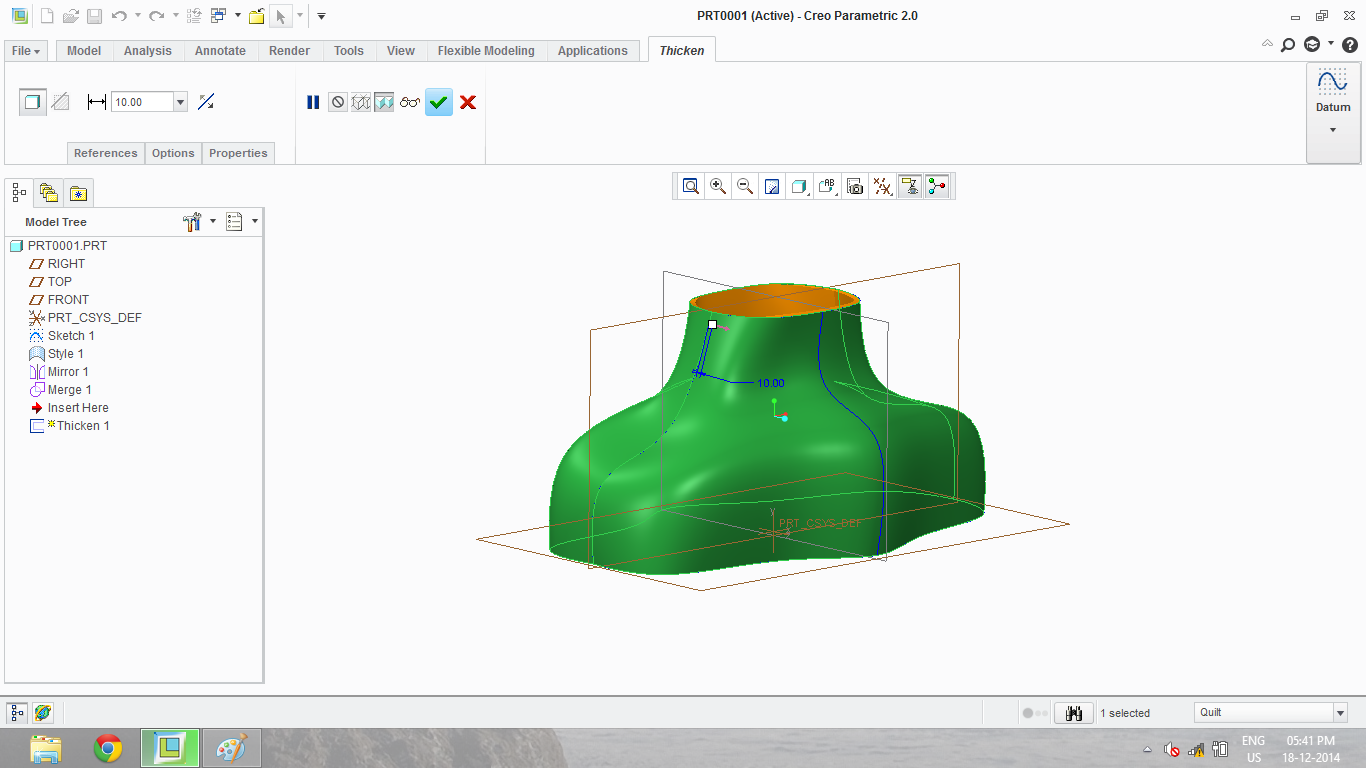1366x768 pixels.
Task: Open the References slide-down panel
Action: coord(106,153)
